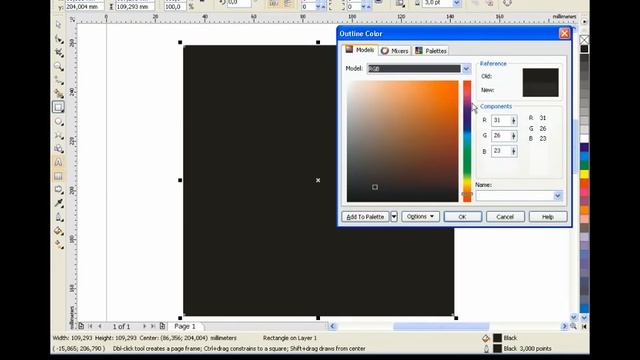Click the hue spectrum vertical slider
Image resolution: width=640 pixels, height=360 pixels.
(467, 141)
